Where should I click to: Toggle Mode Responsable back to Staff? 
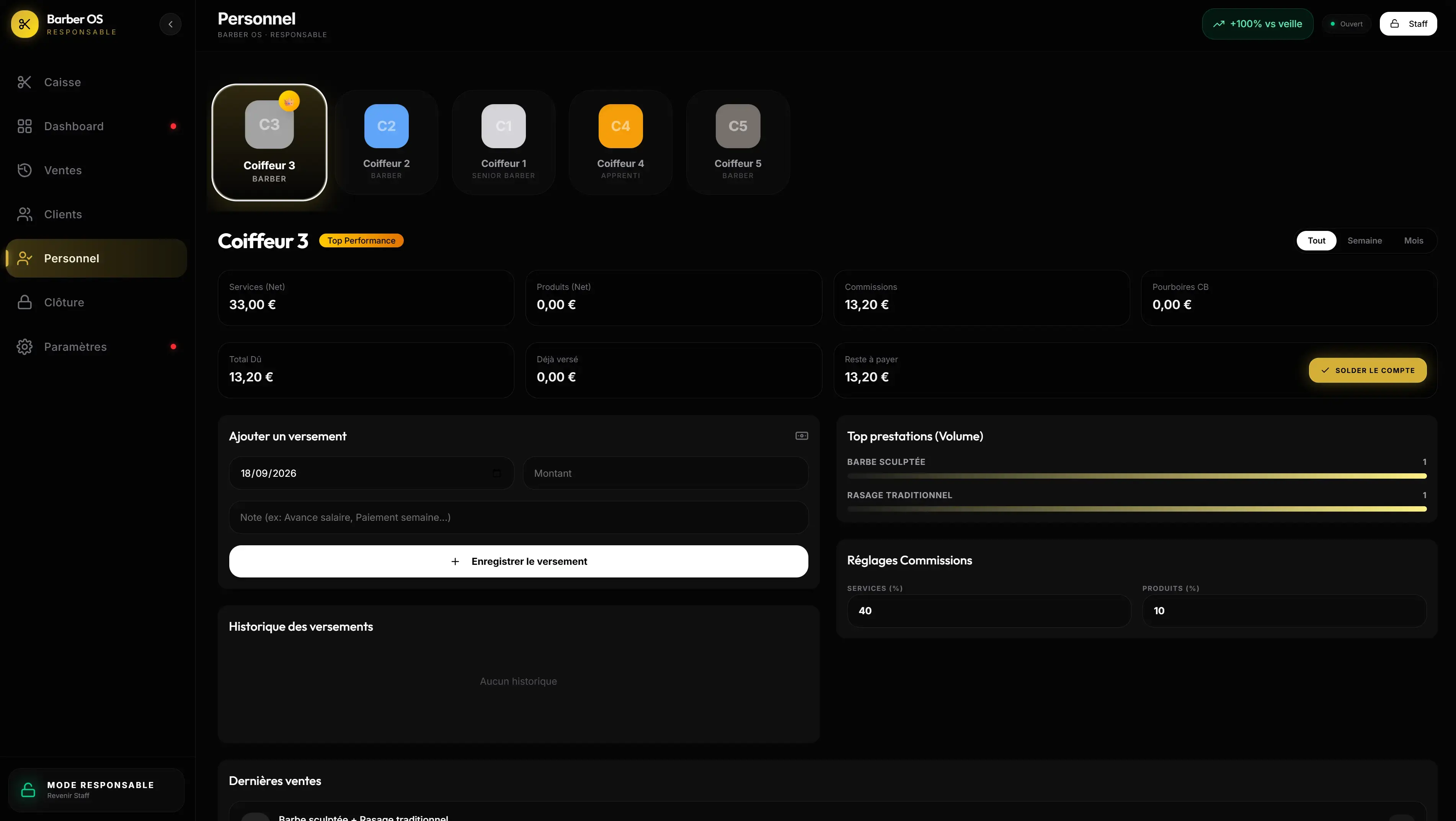pyautogui.click(x=96, y=789)
